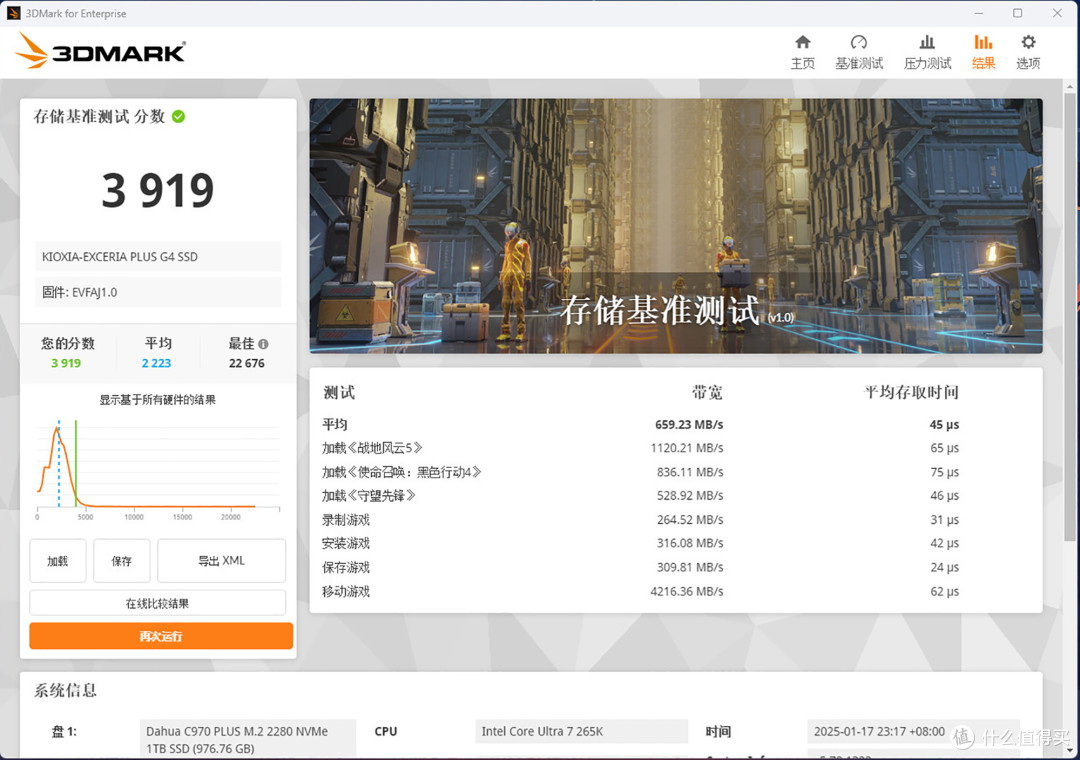Click the 1120.21 MB/s bandwidth value
This screenshot has height=760, width=1080.
(687, 448)
